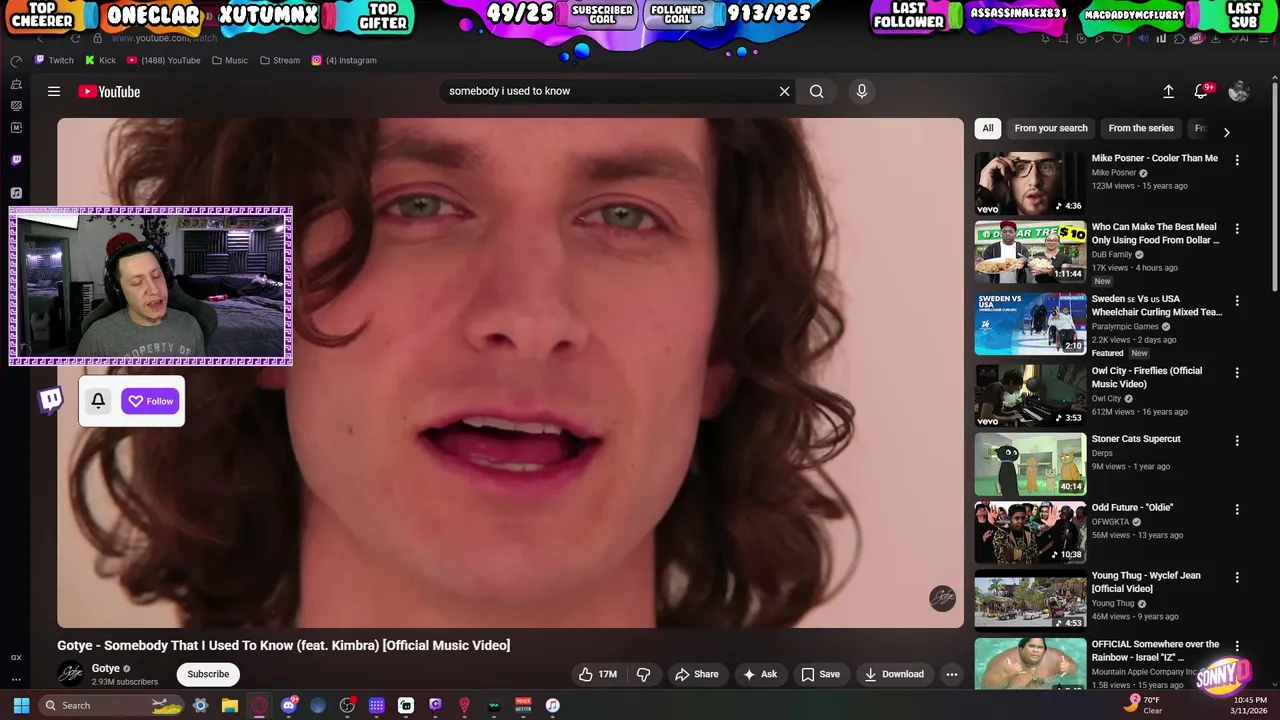1280x720 pixels.
Task: Open File Explorer from taskbar
Action: [229, 705]
